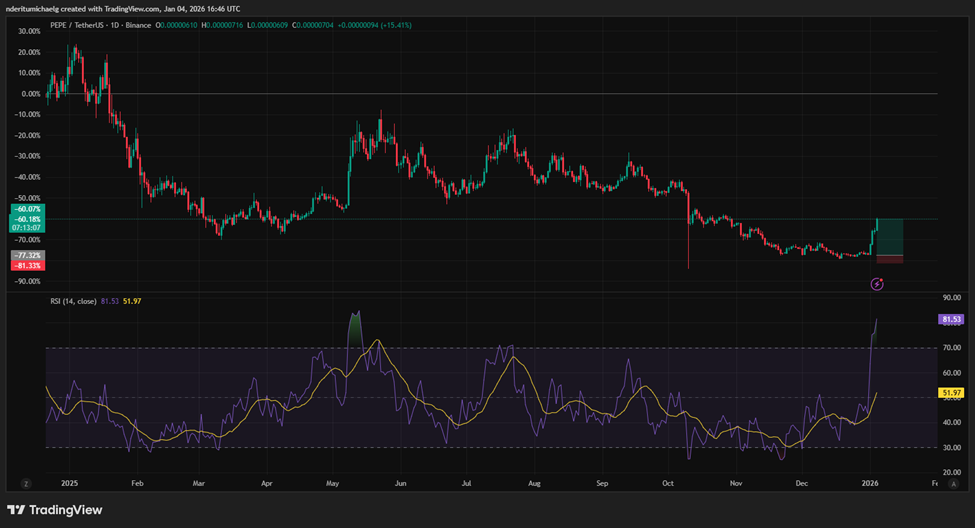
Task: Click the green overbought RSI peak in May
Action: [x=353, y=328]
